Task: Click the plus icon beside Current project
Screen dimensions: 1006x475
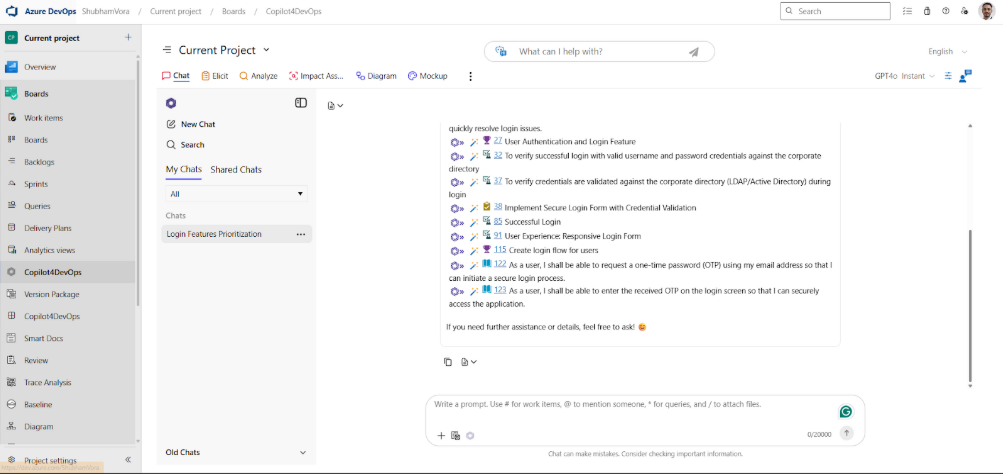Action: (128, 37)
